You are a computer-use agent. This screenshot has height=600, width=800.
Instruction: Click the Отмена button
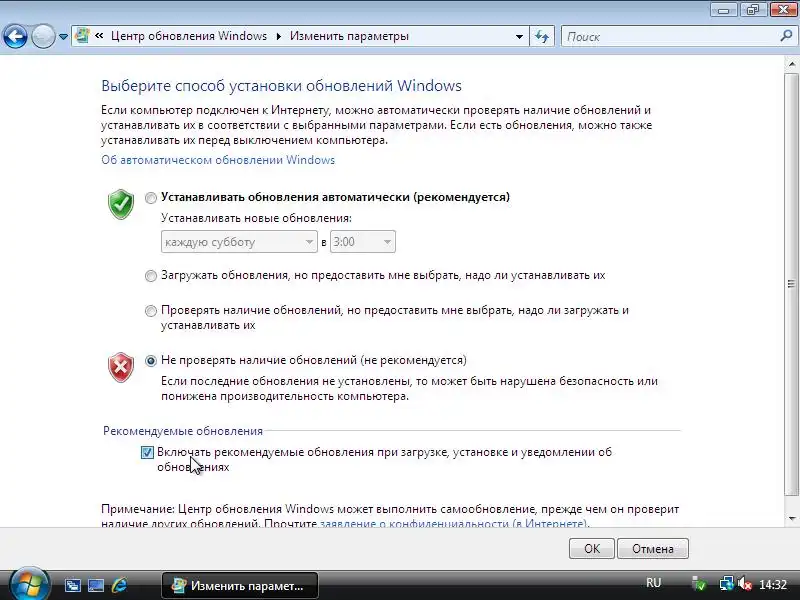[x=653, y=548]
